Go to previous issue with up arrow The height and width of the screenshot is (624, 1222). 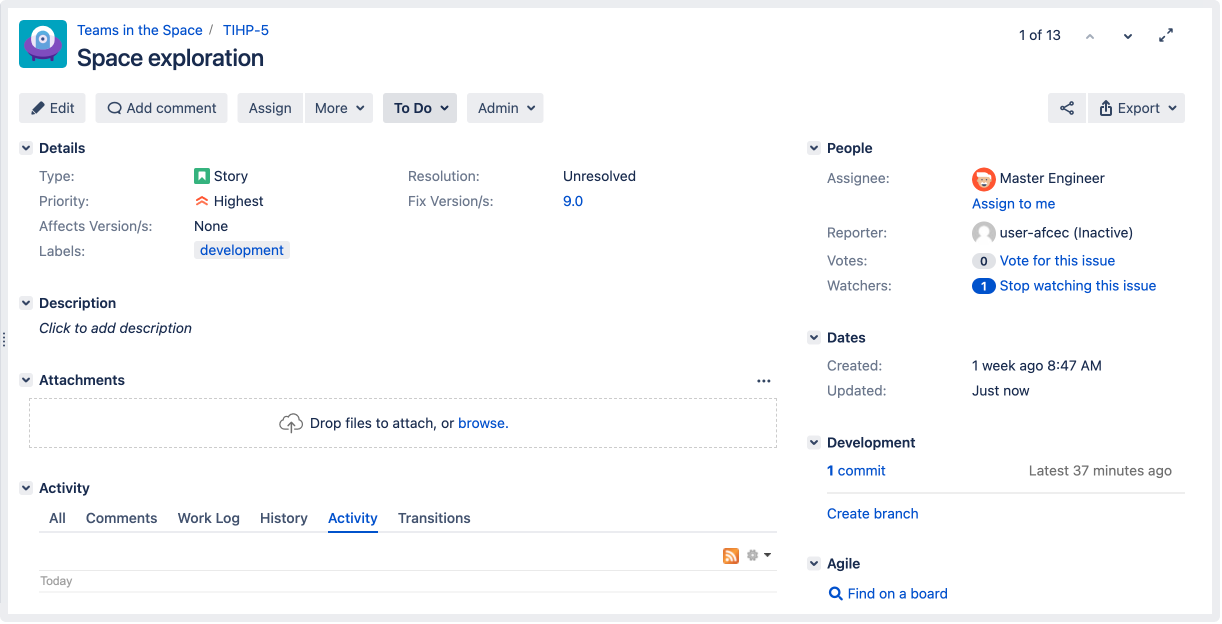point(1090,36)
